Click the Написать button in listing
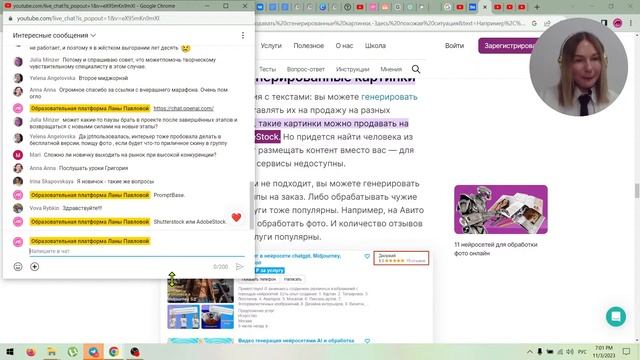 coord(293,279)
